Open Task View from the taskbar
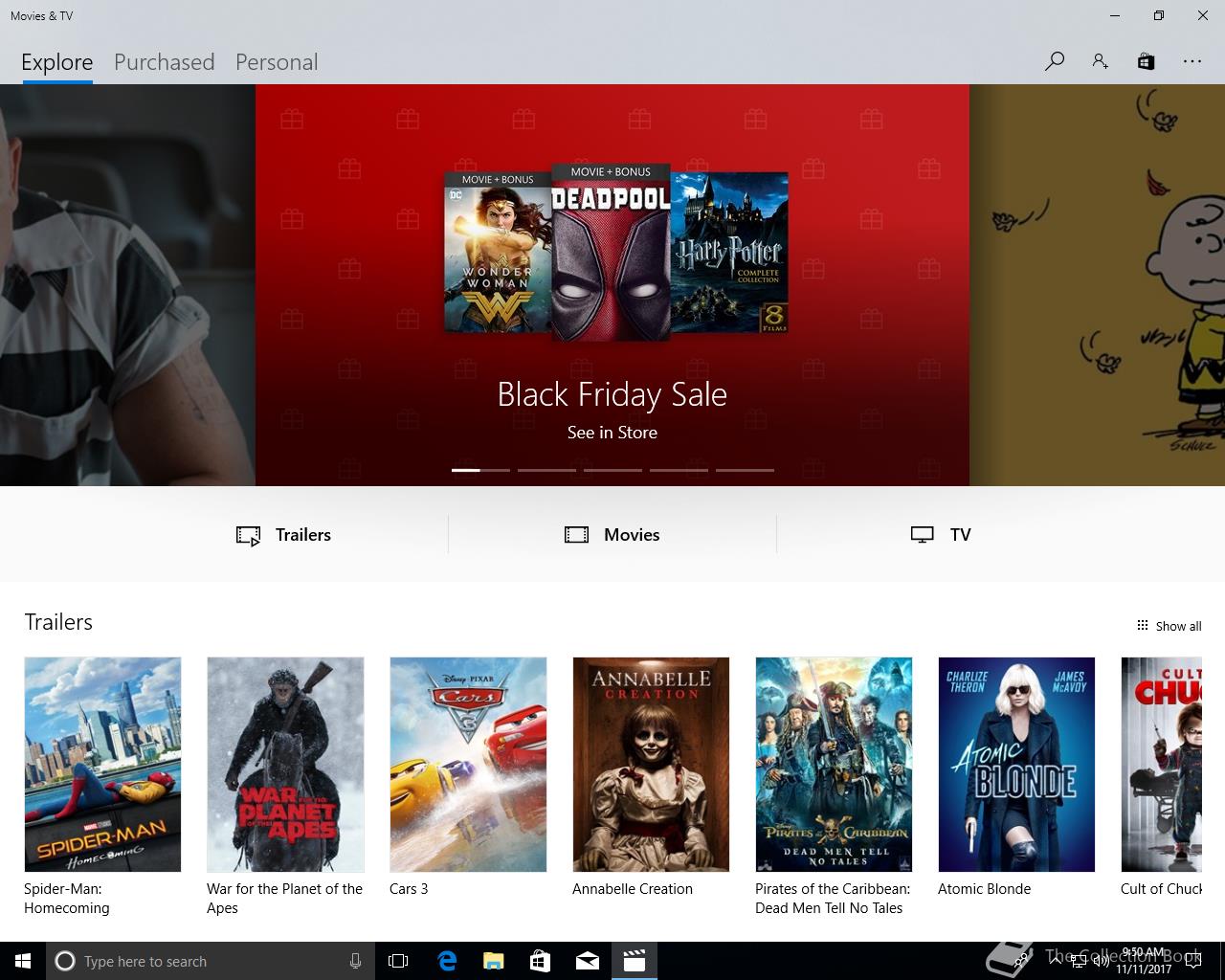Screen dimensions: 1225x980 click(398, 961)
